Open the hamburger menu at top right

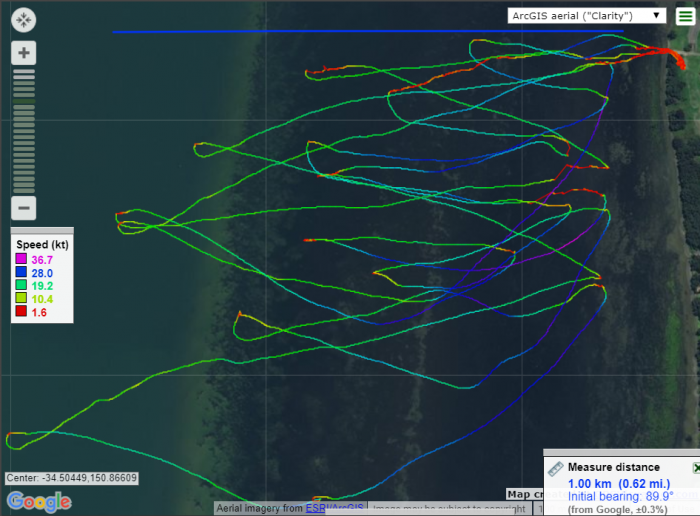(684, 15)
